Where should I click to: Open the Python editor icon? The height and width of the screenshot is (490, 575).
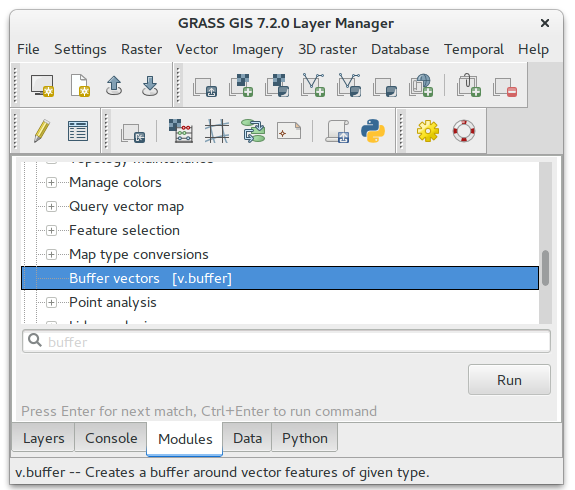373,131
